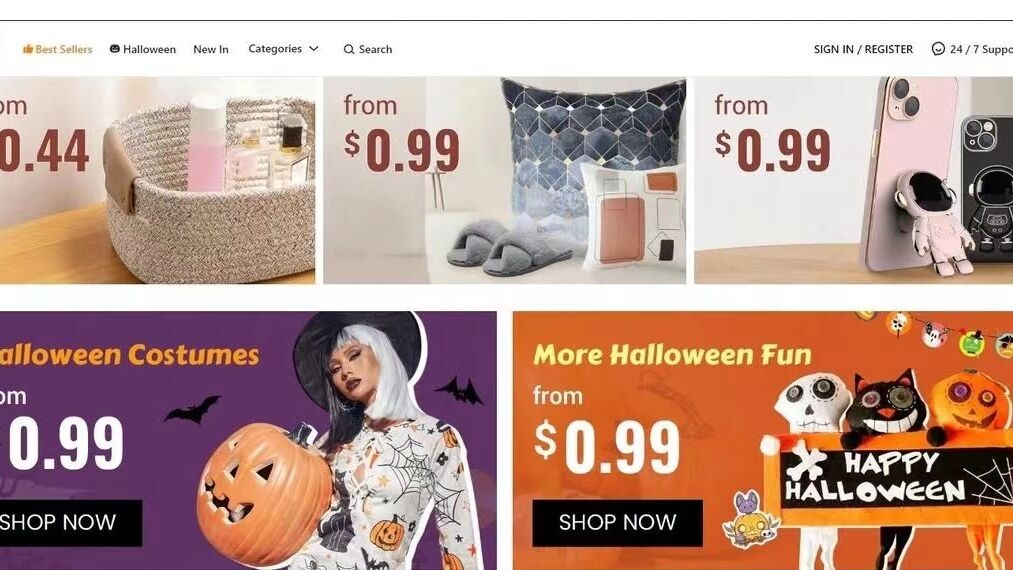Open the pillow and slippers promo tile

click(x=505, y=180)
